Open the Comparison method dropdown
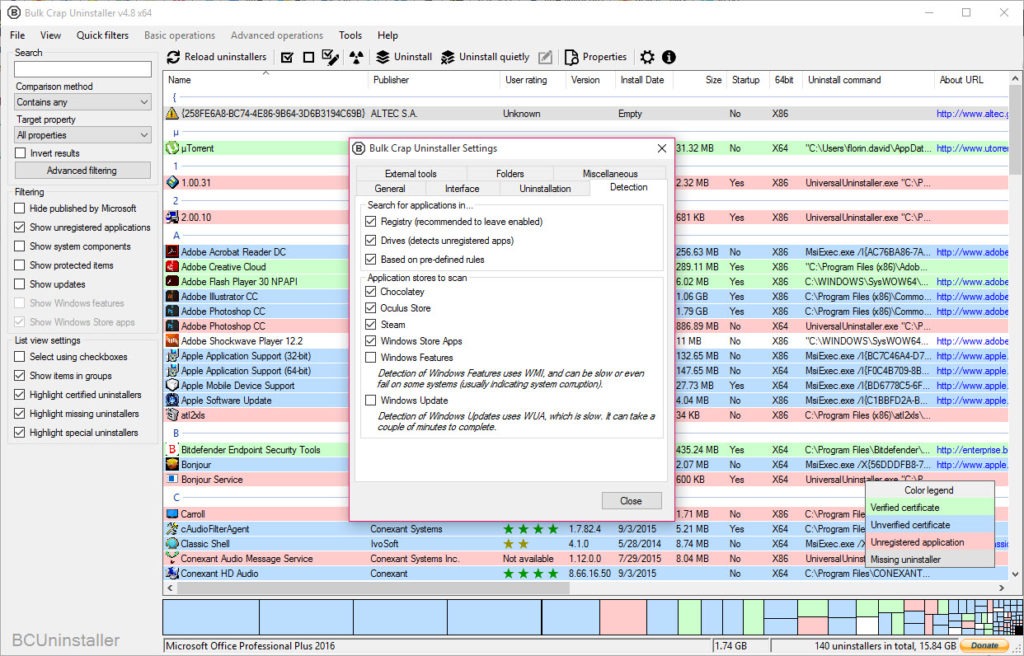 [83, 102]
